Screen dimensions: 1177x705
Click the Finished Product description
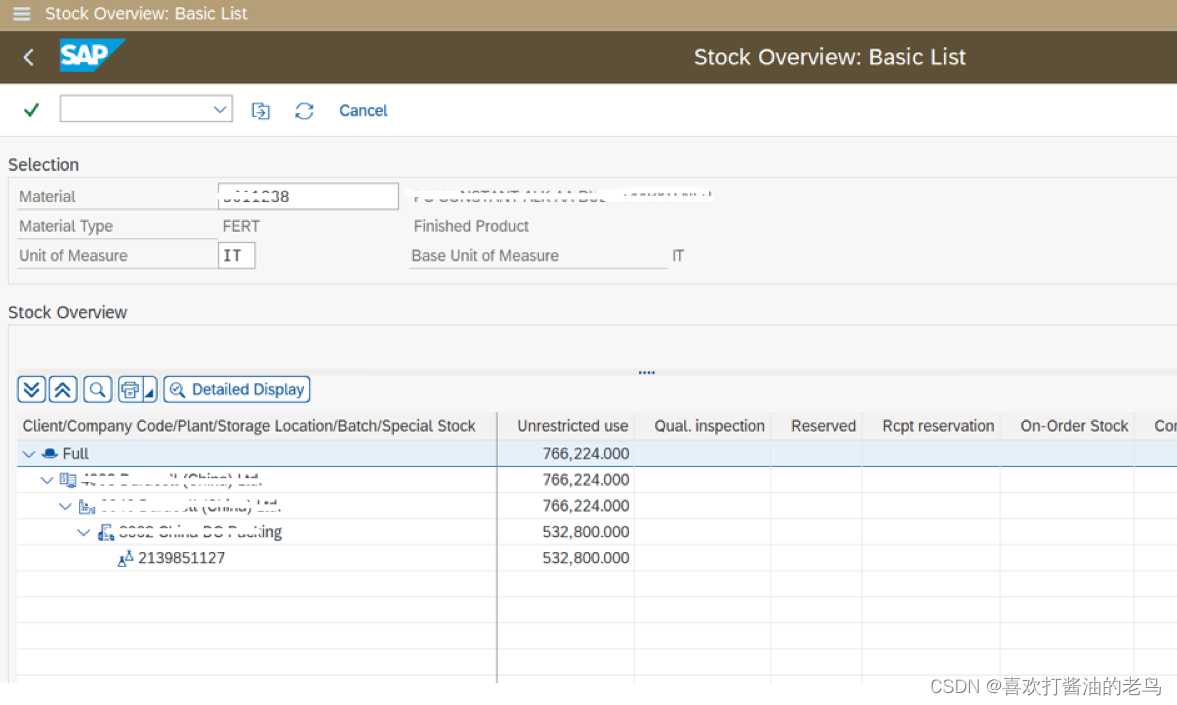pyautogui.click(x=471, y=226)
